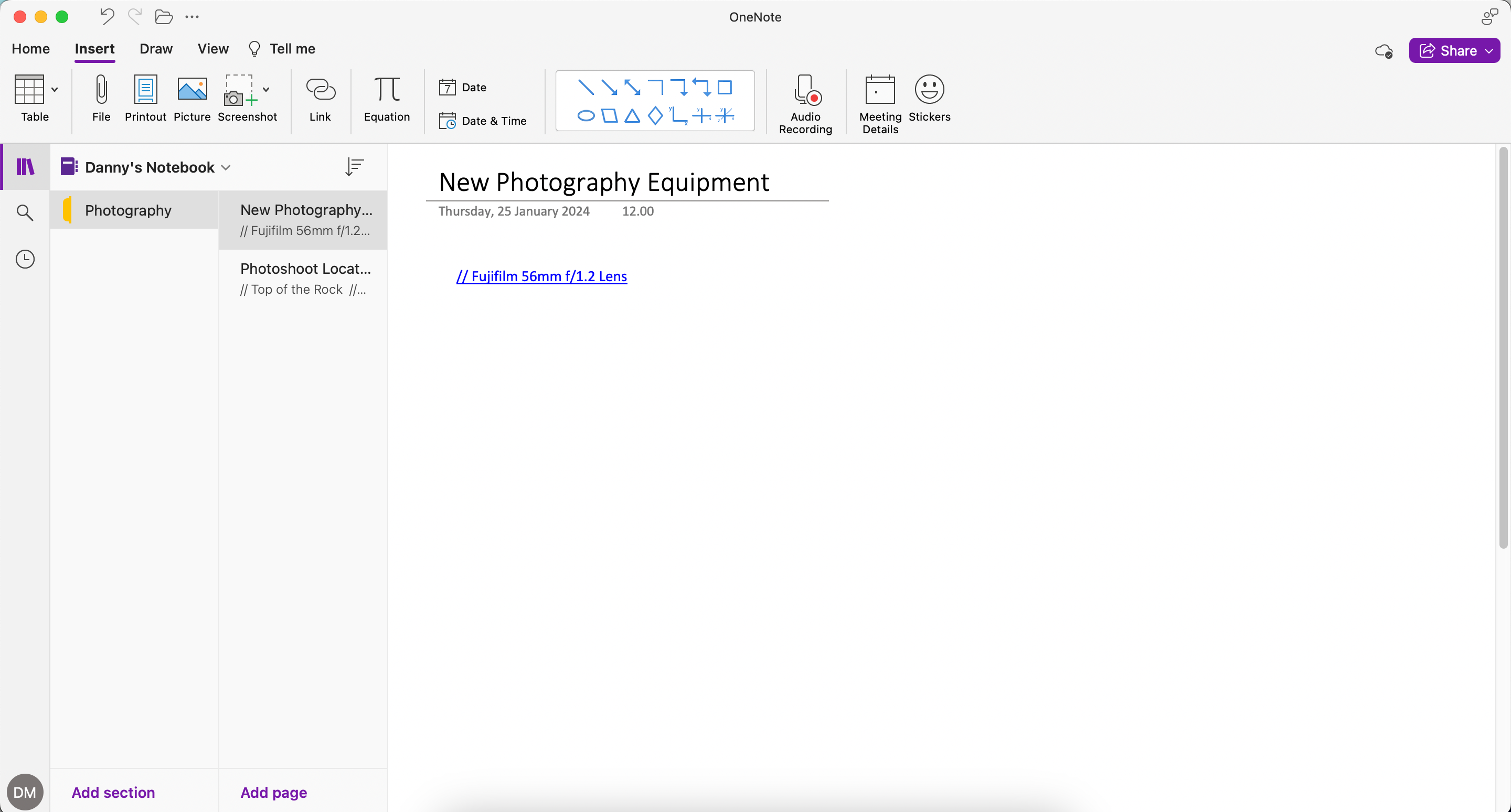Image resolution: width=1511 pixels, height=812 pixels.
Task: Show recent notes via the clock icon
Action: tap(25, 259)
